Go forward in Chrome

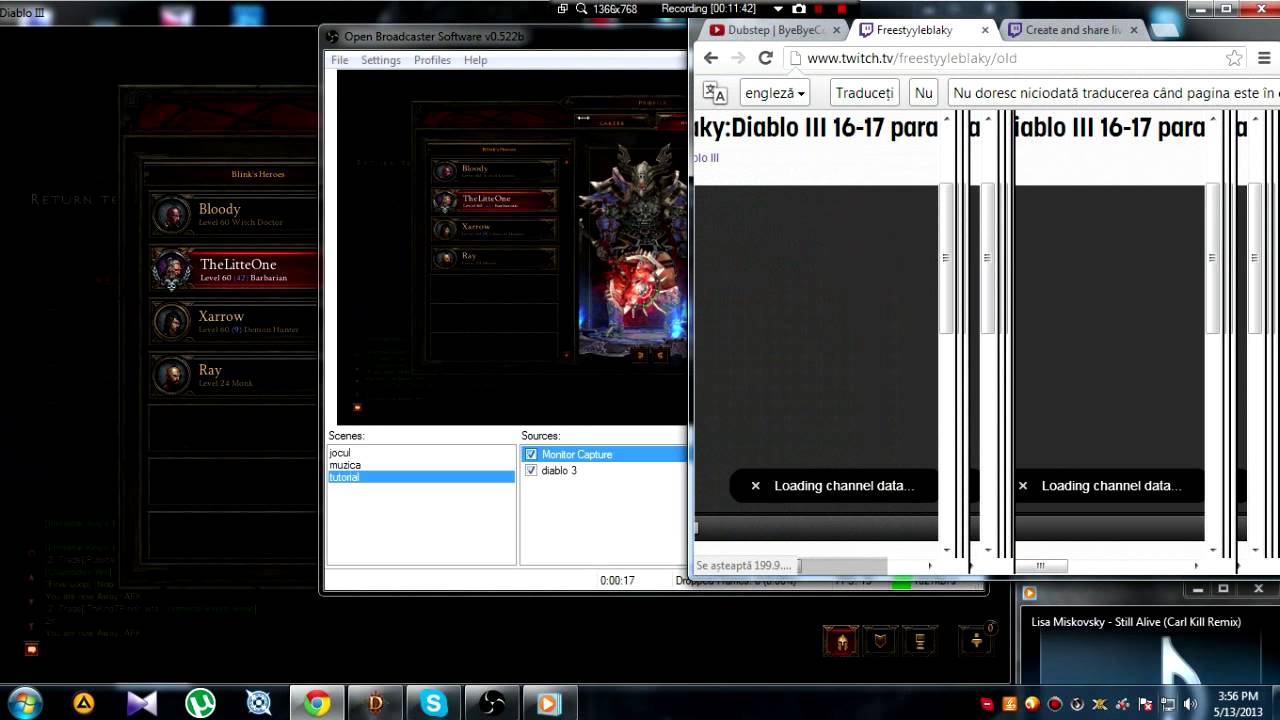pyautogui.click(x=738, y=58)
